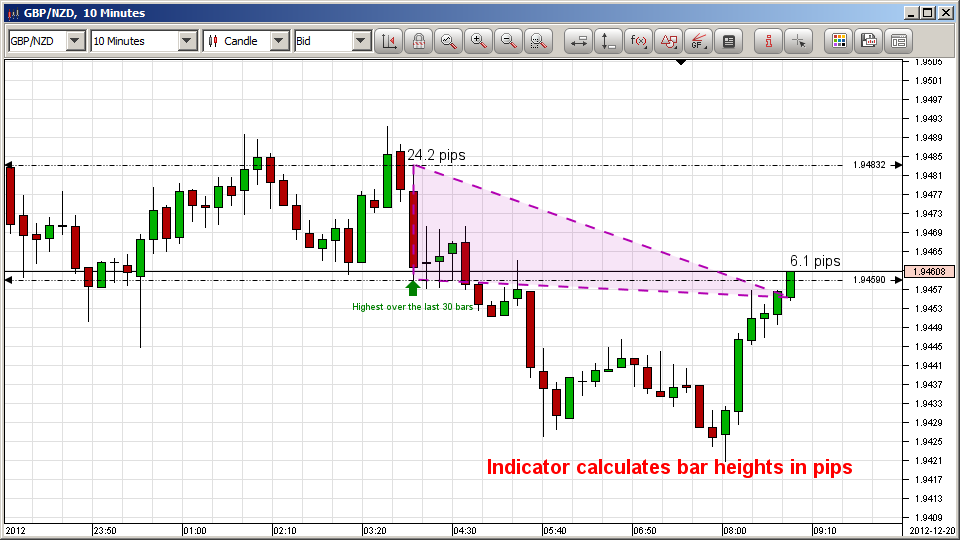This screenshot has height=540, width=960.
Task: Click the 02:10 time axis label
Action: pos(285,530)
